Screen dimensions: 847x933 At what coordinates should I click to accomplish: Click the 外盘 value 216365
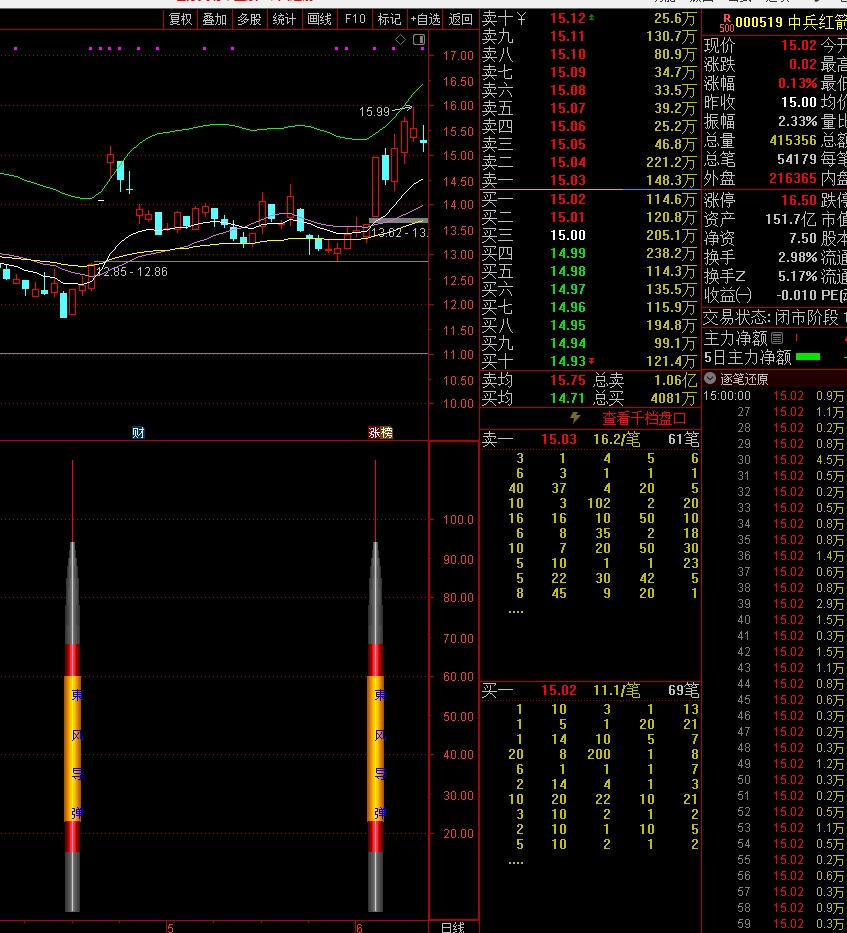[793, 179]
